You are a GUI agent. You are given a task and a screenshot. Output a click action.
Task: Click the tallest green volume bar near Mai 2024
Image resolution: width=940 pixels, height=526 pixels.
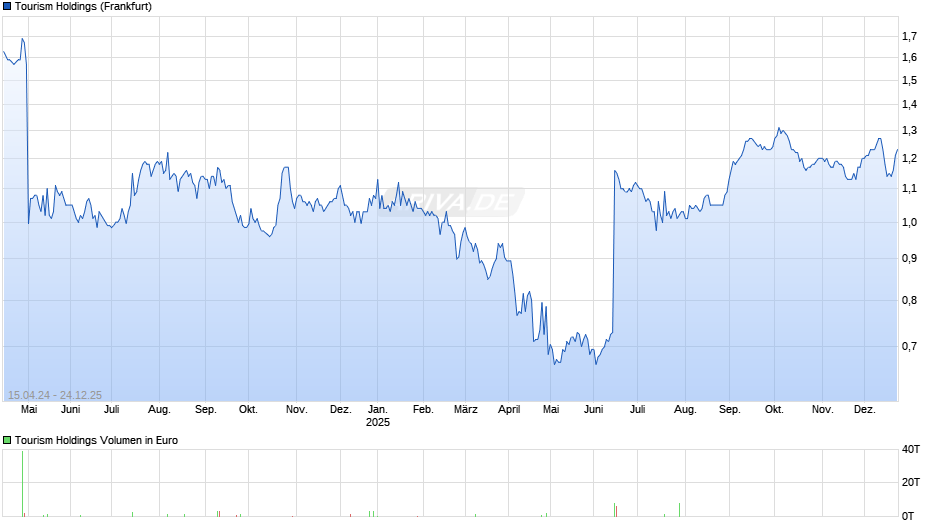(23, 483)
